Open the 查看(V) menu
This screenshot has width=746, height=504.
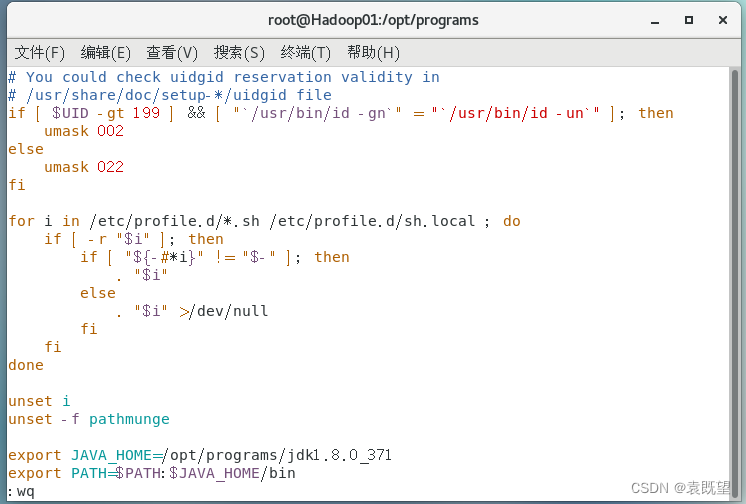point(172,52)
